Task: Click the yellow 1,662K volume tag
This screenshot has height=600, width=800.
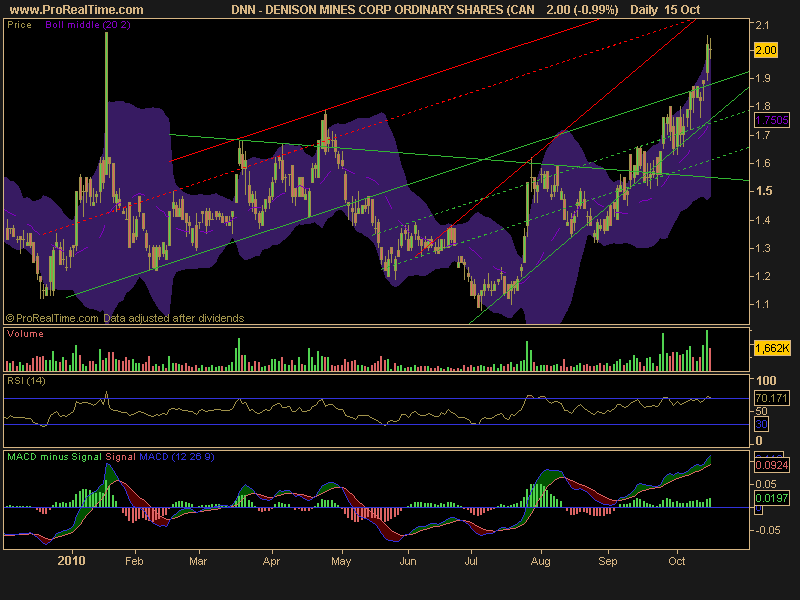Action: [x=772, y=348]
